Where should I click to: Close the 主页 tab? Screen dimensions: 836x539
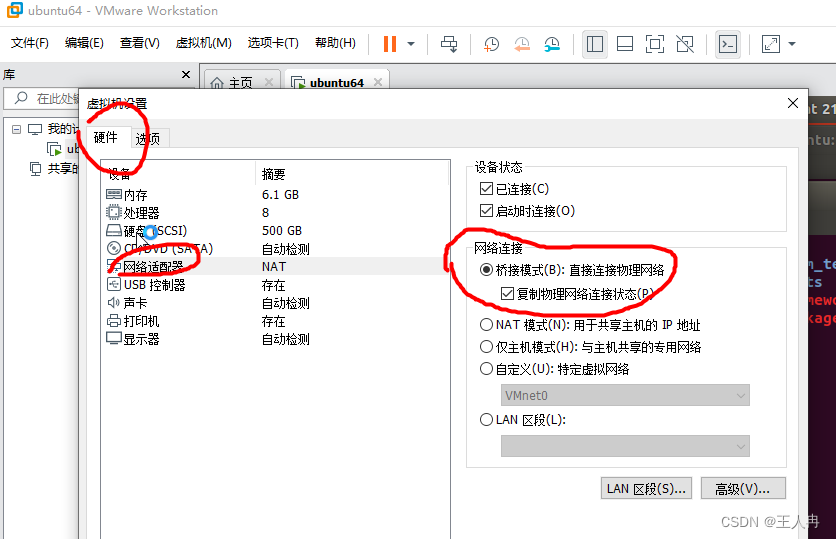(x=269, y=82)
